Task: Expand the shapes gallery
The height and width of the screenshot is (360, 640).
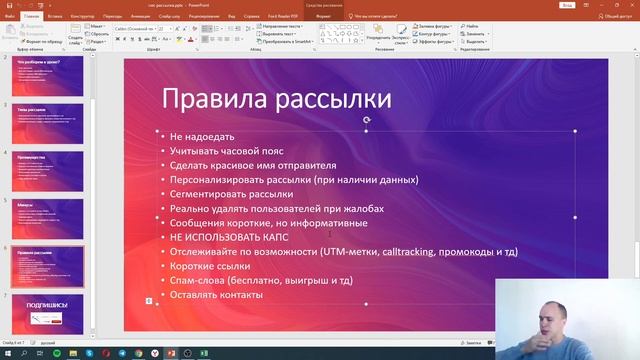Action: pyautogui.click(x=362, y=41)
